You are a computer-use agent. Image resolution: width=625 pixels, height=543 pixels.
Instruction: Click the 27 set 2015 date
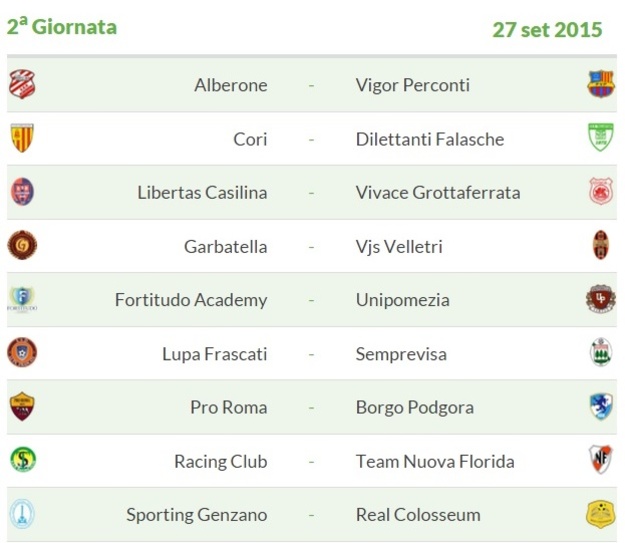[x=547, y=30]
